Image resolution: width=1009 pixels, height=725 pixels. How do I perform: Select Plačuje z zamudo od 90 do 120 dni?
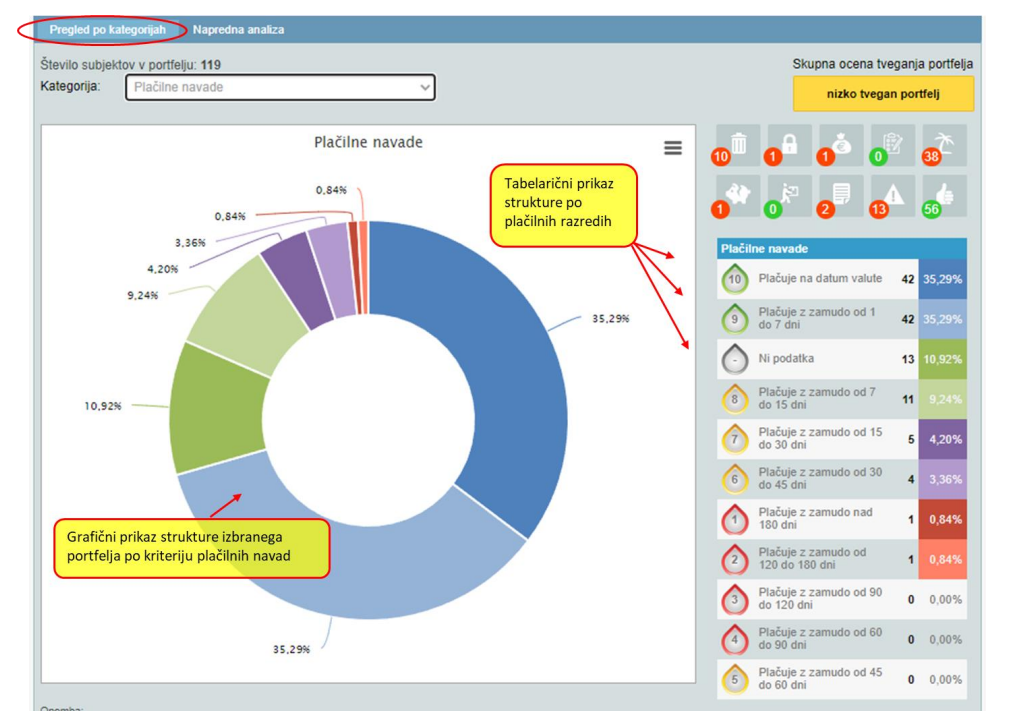820,599
